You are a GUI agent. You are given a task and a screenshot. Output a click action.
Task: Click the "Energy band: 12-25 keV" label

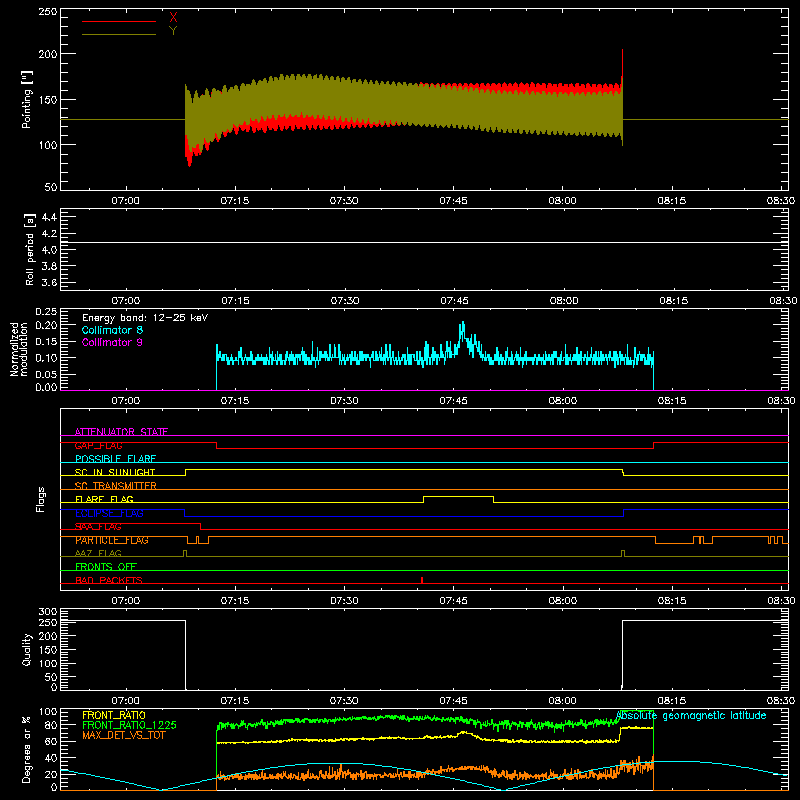[x=145, y=318]
